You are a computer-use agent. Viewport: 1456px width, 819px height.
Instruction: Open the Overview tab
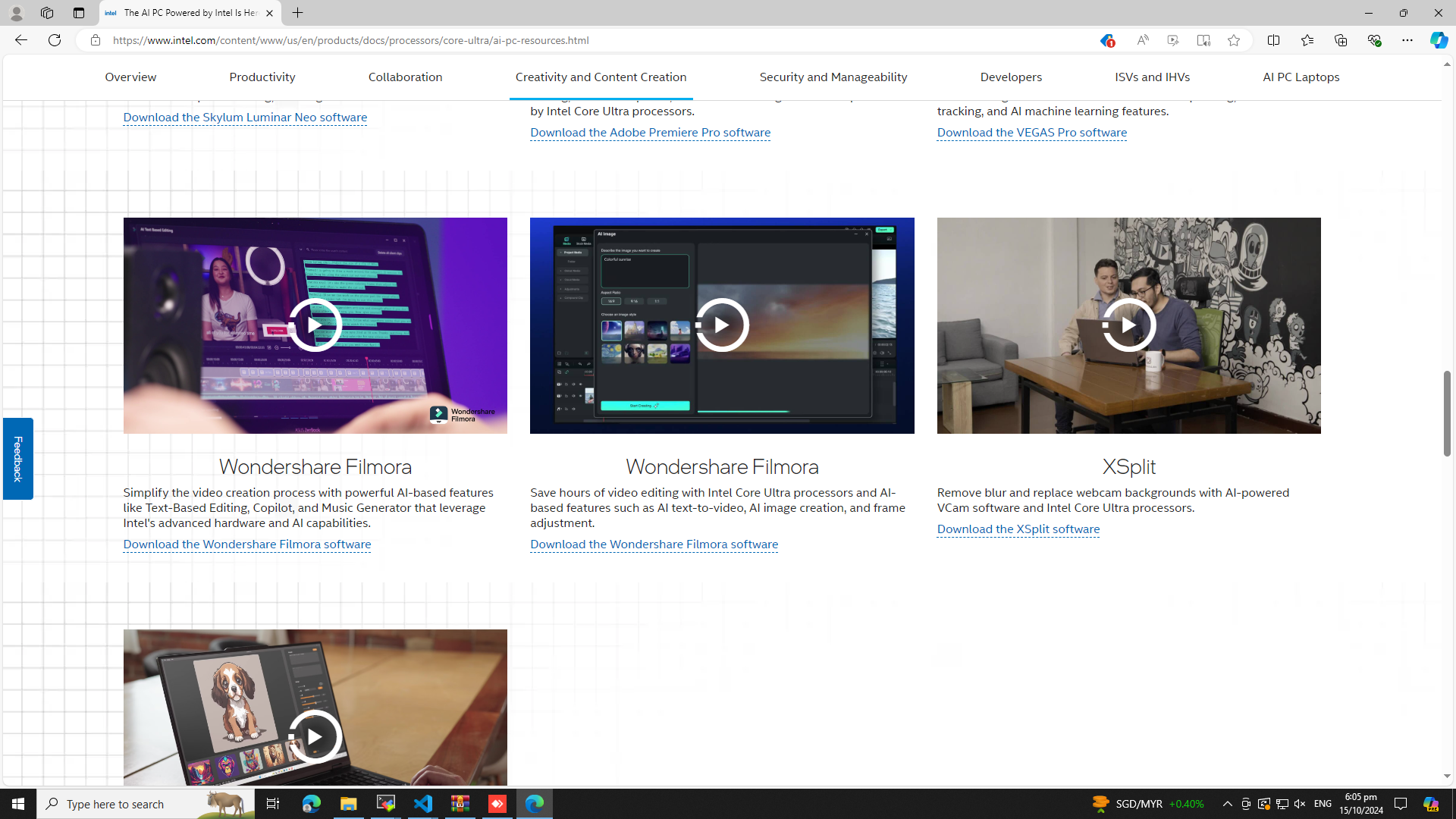point(130,77)
